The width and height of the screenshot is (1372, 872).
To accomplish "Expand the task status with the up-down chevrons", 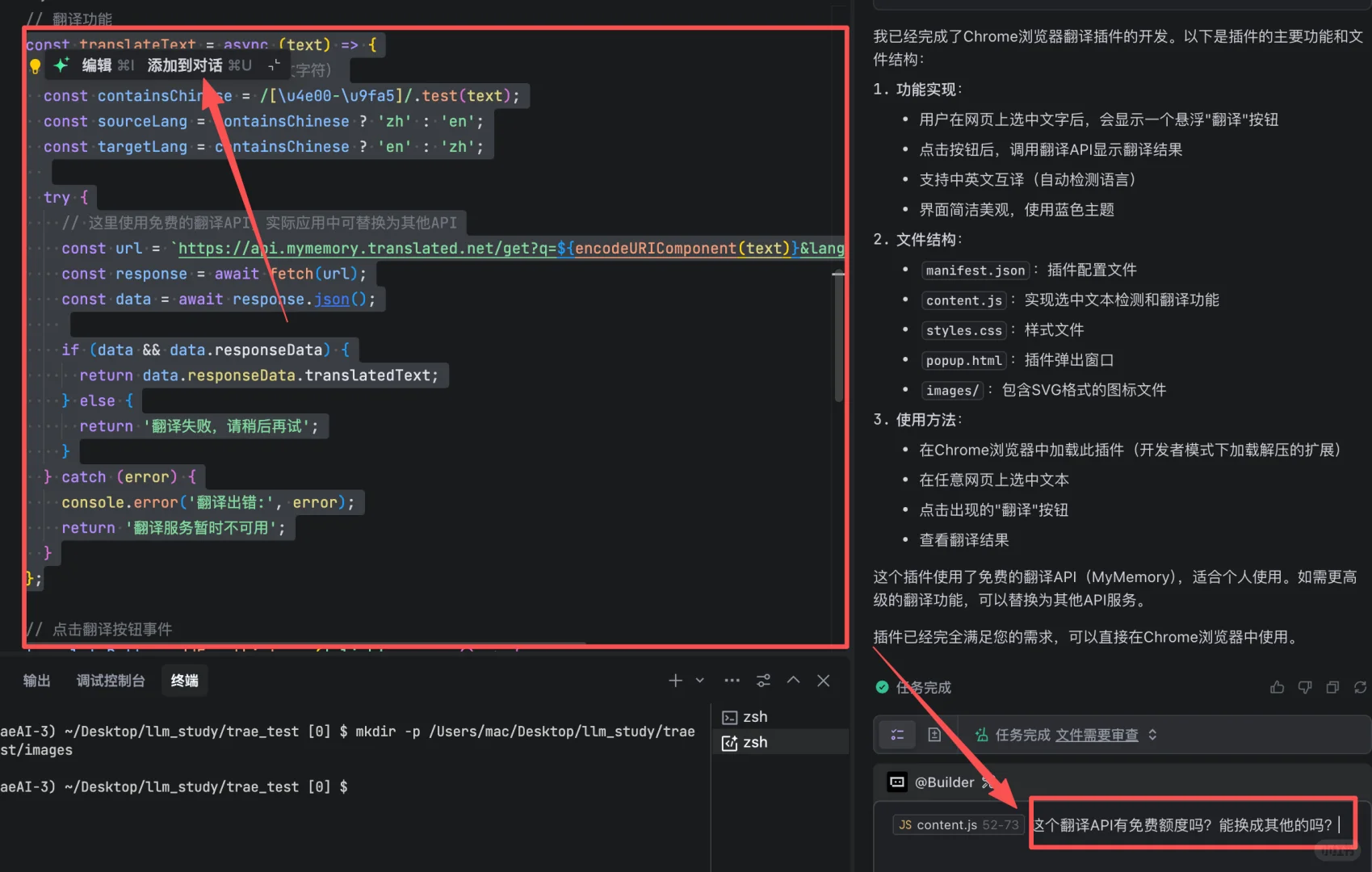I will click(x=1152, y=735).
